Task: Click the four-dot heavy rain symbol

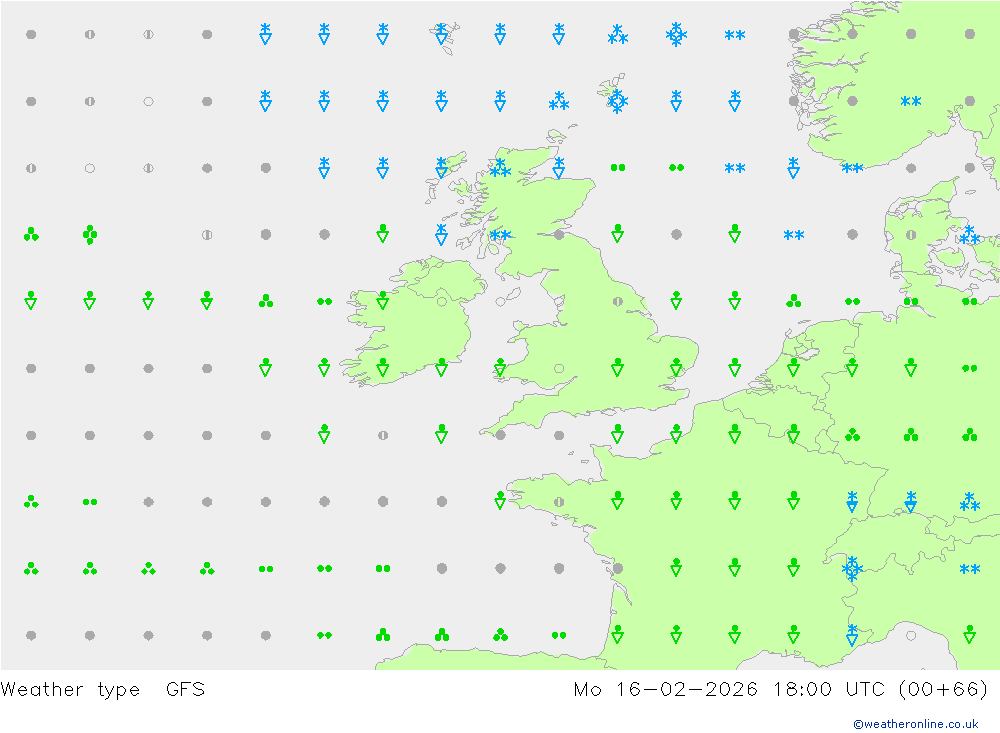Action: pos(90,235)
